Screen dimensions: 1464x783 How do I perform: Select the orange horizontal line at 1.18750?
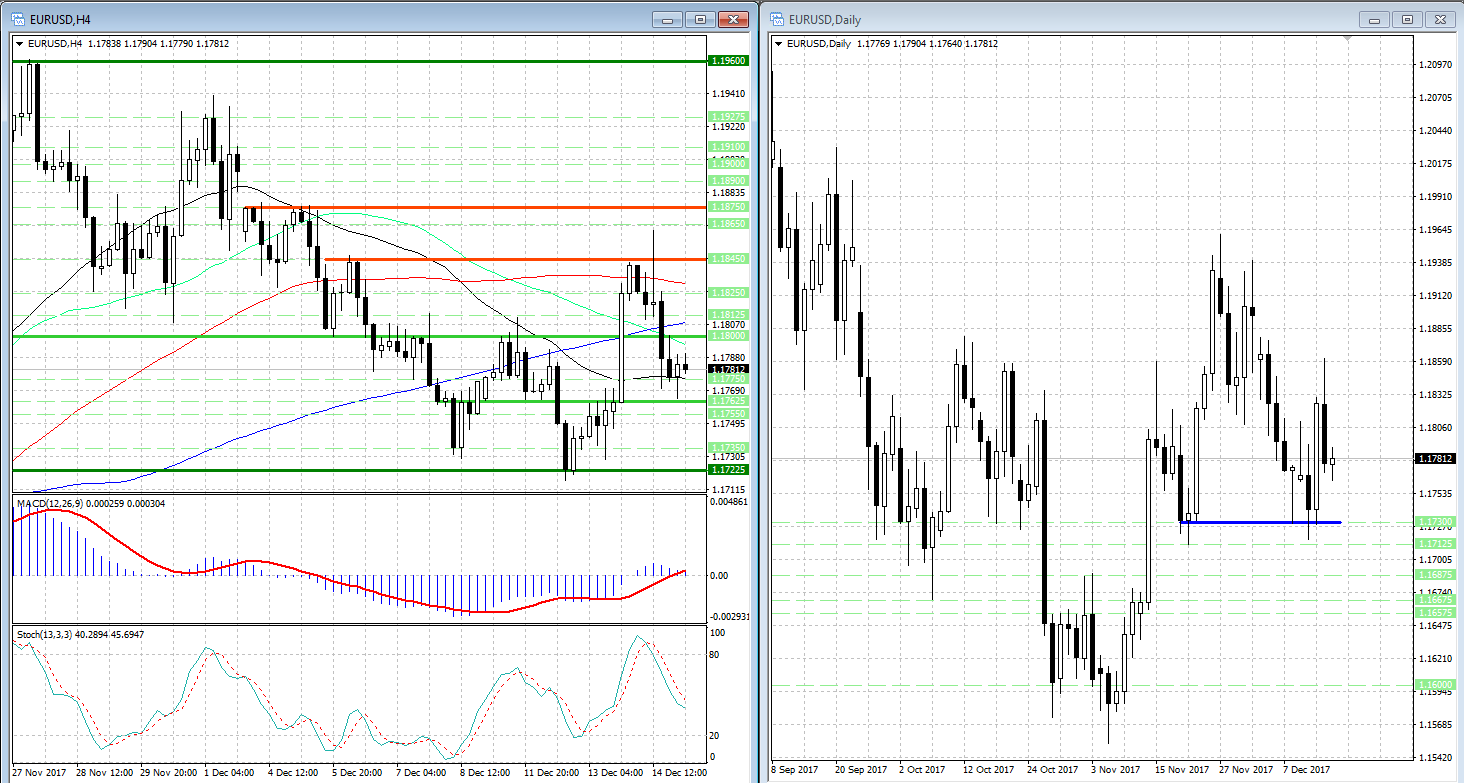500,207
